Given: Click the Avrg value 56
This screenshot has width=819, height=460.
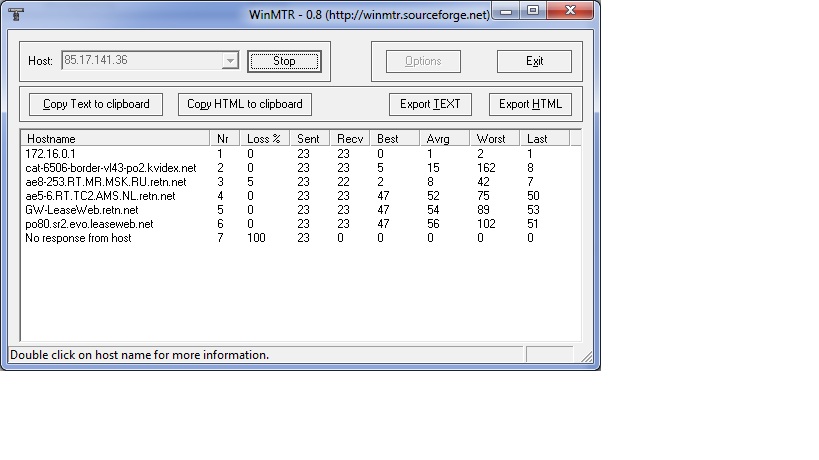Looking at the screenshot, I should 433,224.
